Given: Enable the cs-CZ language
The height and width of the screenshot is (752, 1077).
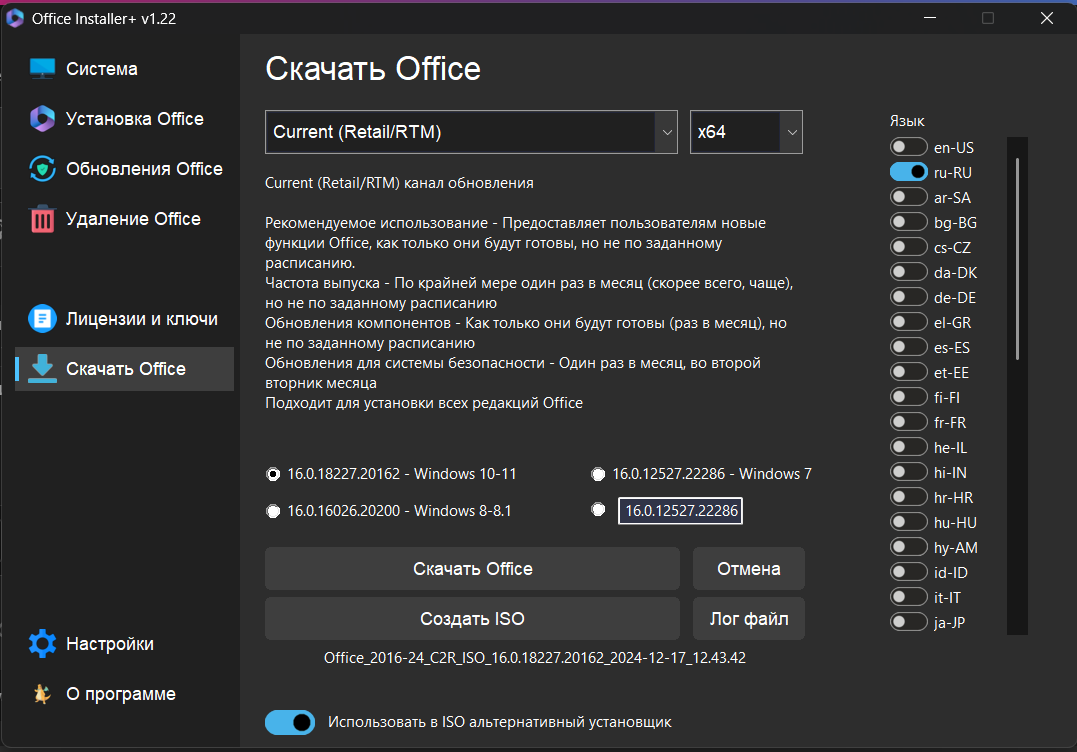Looking at the screenshot, I should (909, 247).
